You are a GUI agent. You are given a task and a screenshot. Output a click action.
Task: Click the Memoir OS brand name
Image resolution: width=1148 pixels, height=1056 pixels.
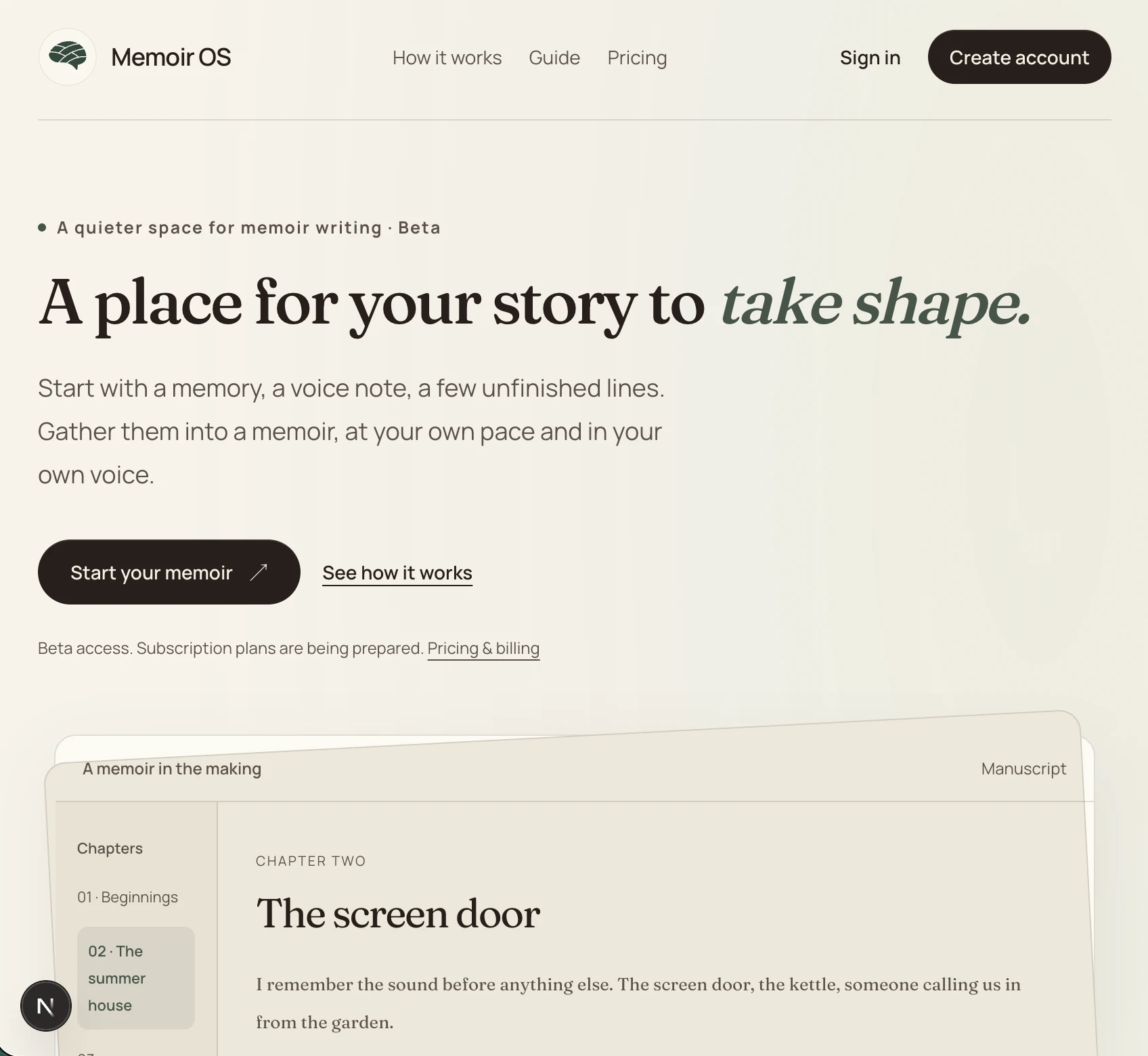171,58
